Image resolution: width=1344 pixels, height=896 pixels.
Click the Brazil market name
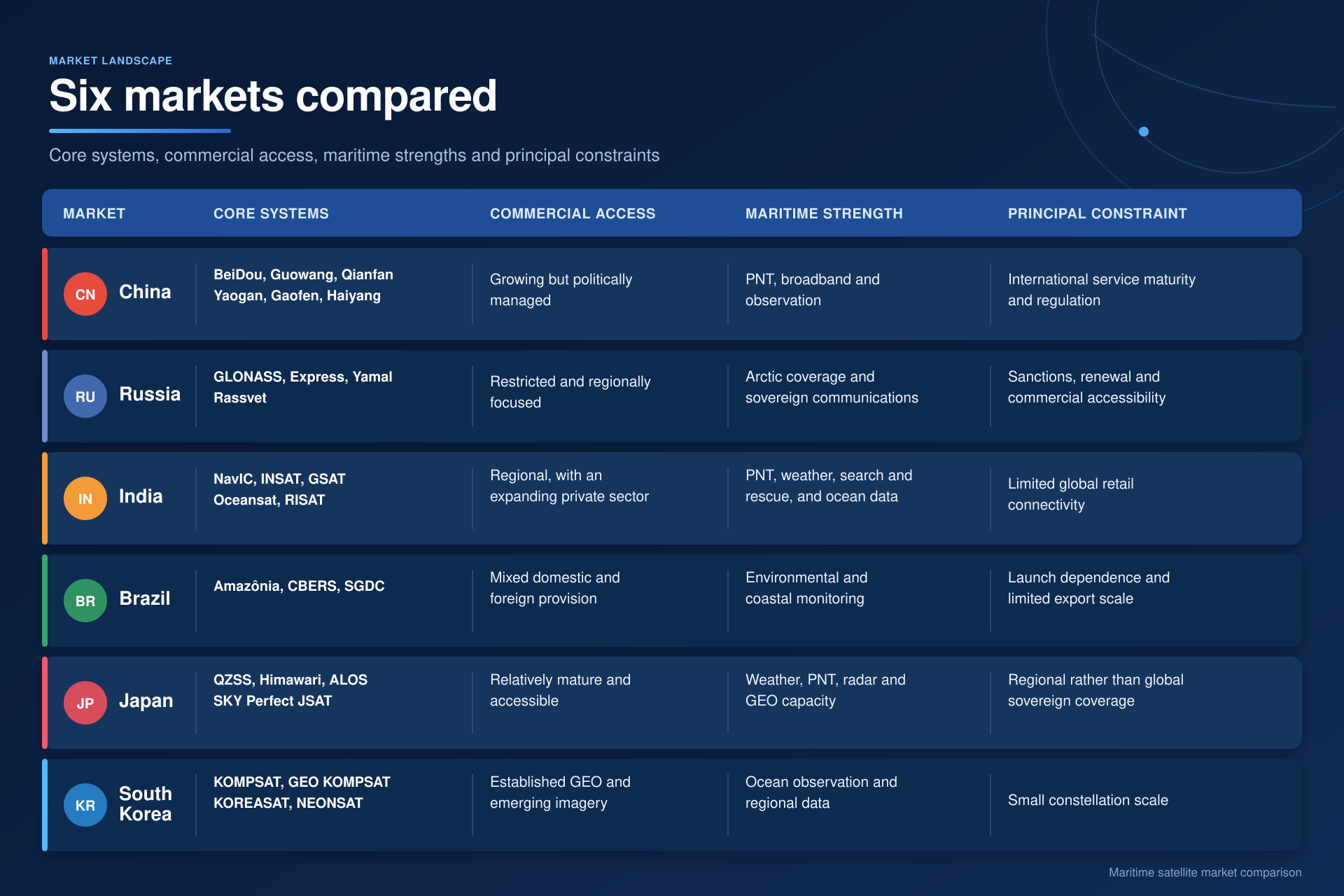[145, 598]
